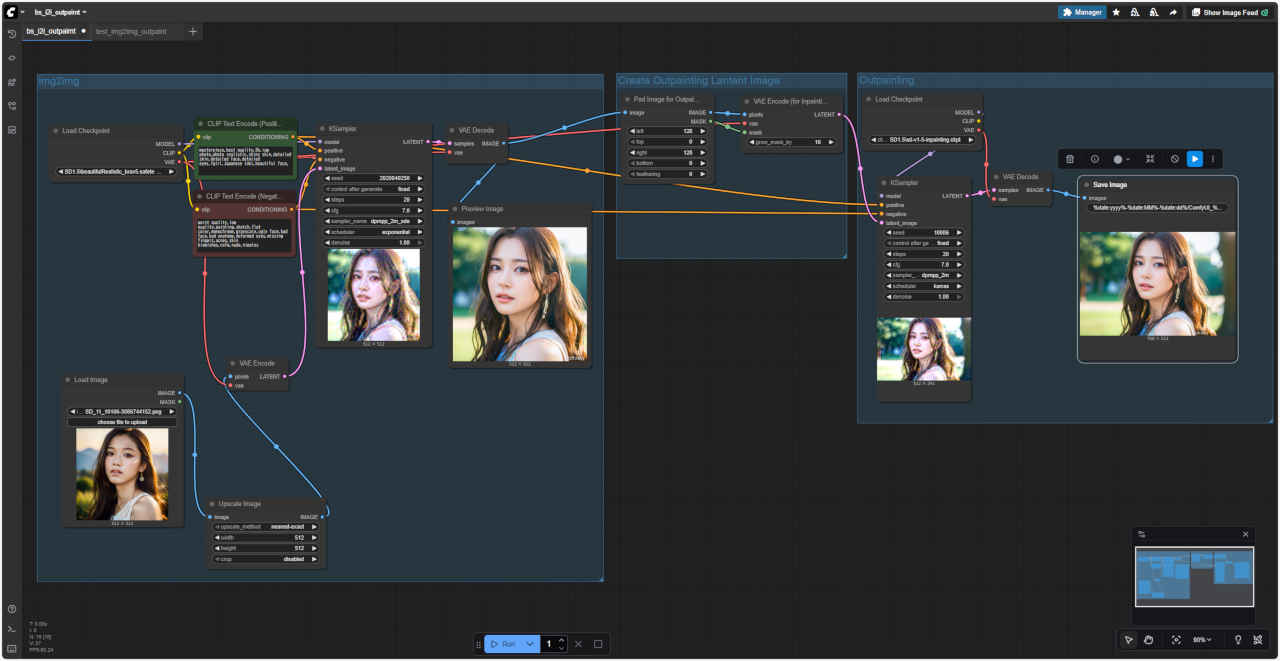Open the node color picker dropdown
This screenshot has width=1280, height=661.
(1121, 159)
